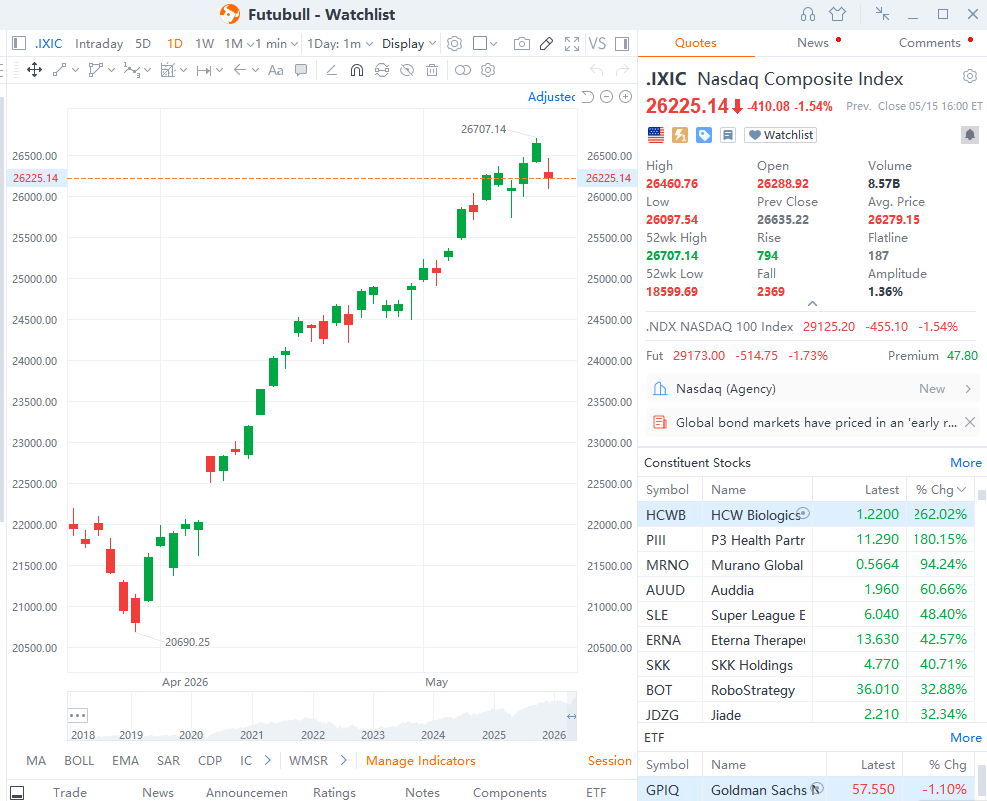
Task: Switch to the Comments tab
Action: [929, 43]
